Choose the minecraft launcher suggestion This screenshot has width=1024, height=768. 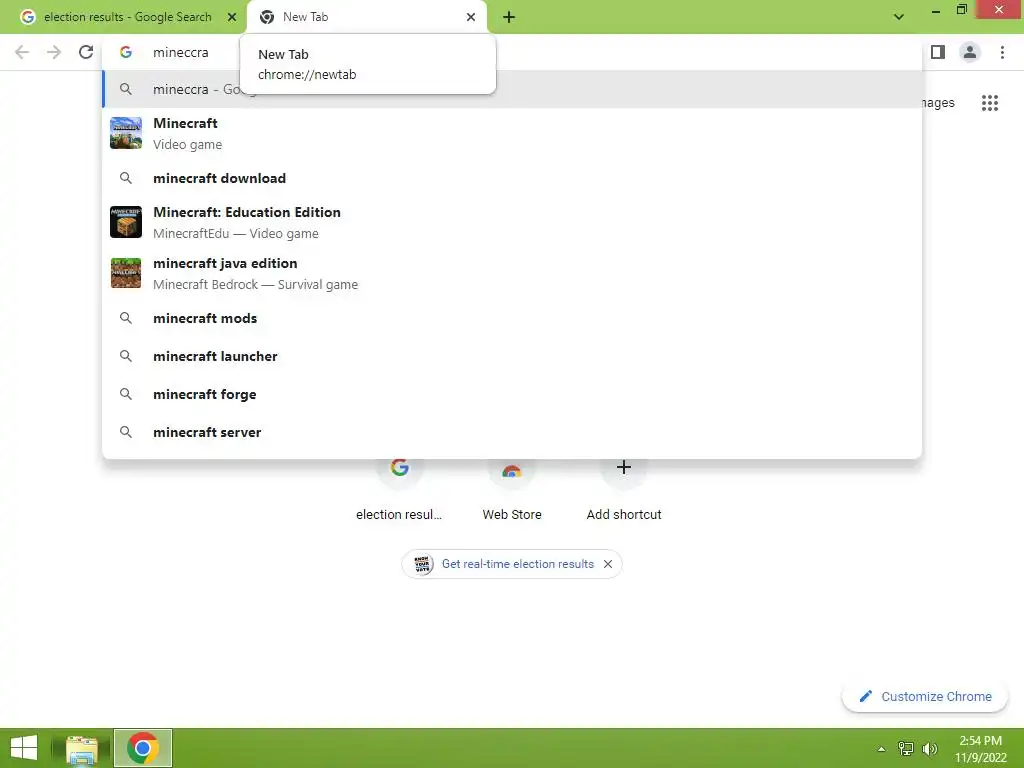pos(512,356)
